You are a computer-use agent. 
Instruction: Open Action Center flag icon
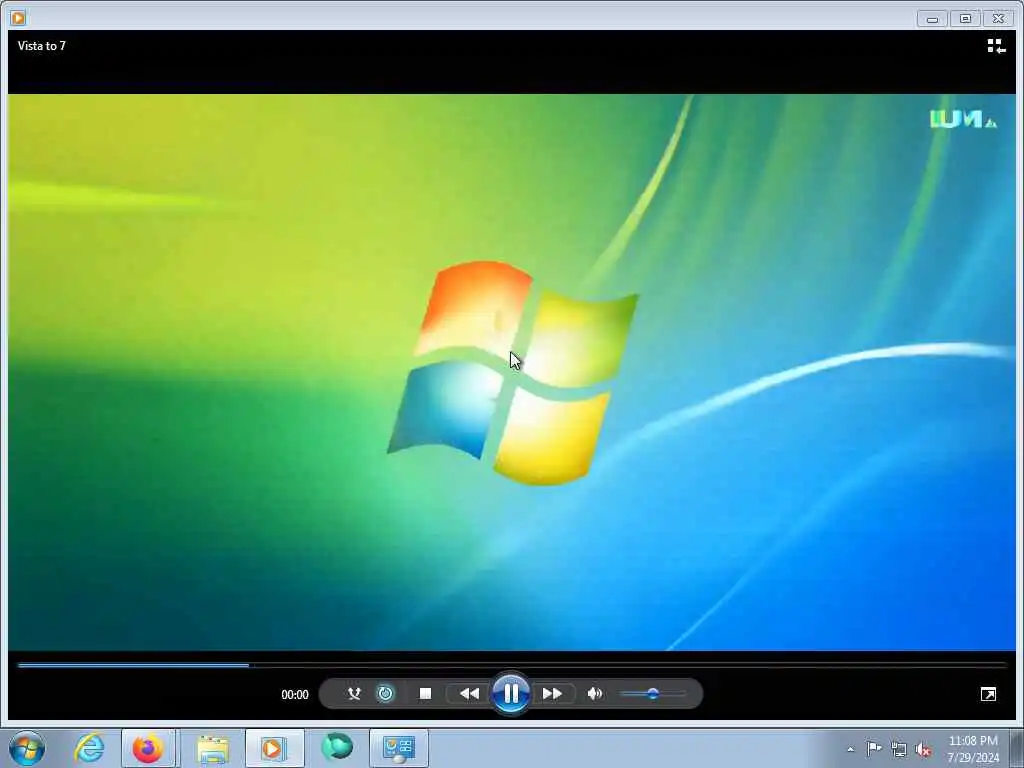coord(874,748)
